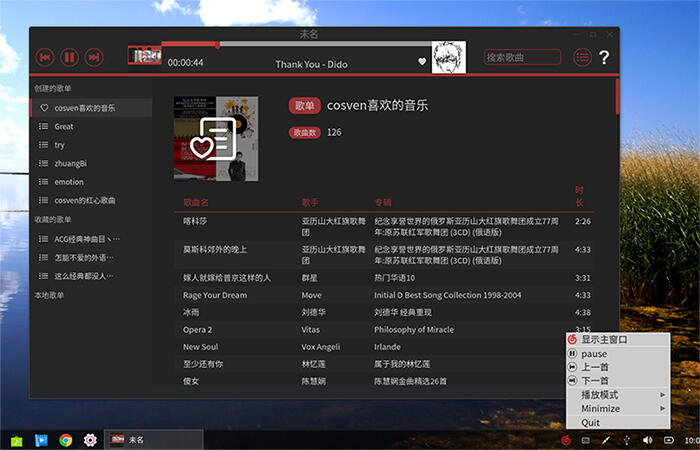The image size is (700, 450).
Task: Click the red music tray icon
Action: pos(566,441)
